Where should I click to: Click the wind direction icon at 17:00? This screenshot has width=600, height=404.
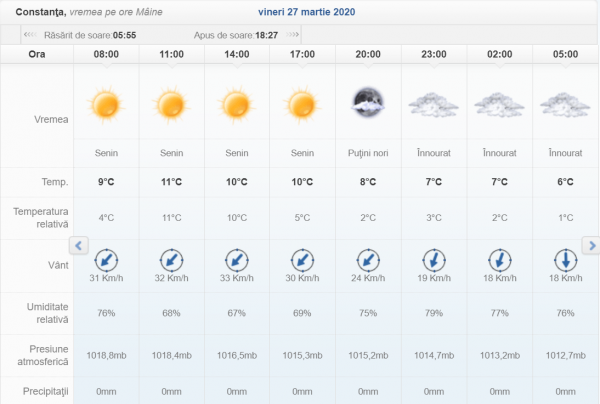[x=302, y=259]
